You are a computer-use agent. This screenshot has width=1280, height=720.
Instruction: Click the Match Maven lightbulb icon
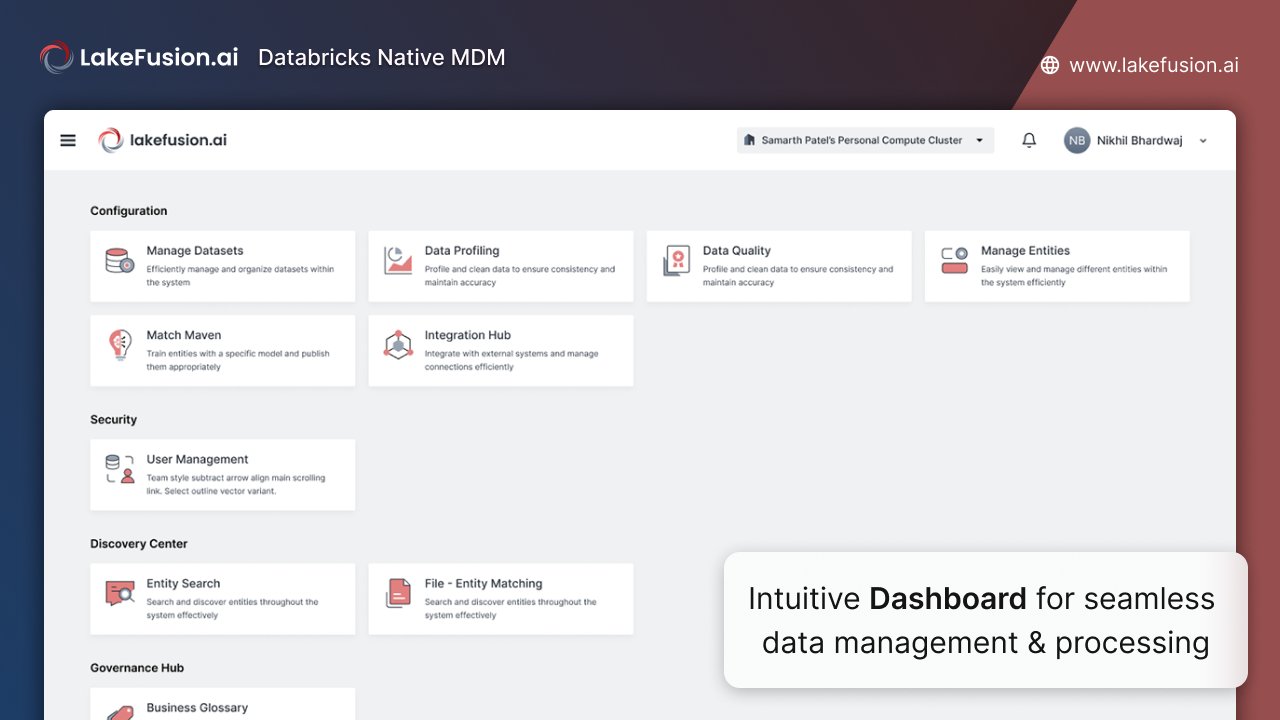(120, 345)
